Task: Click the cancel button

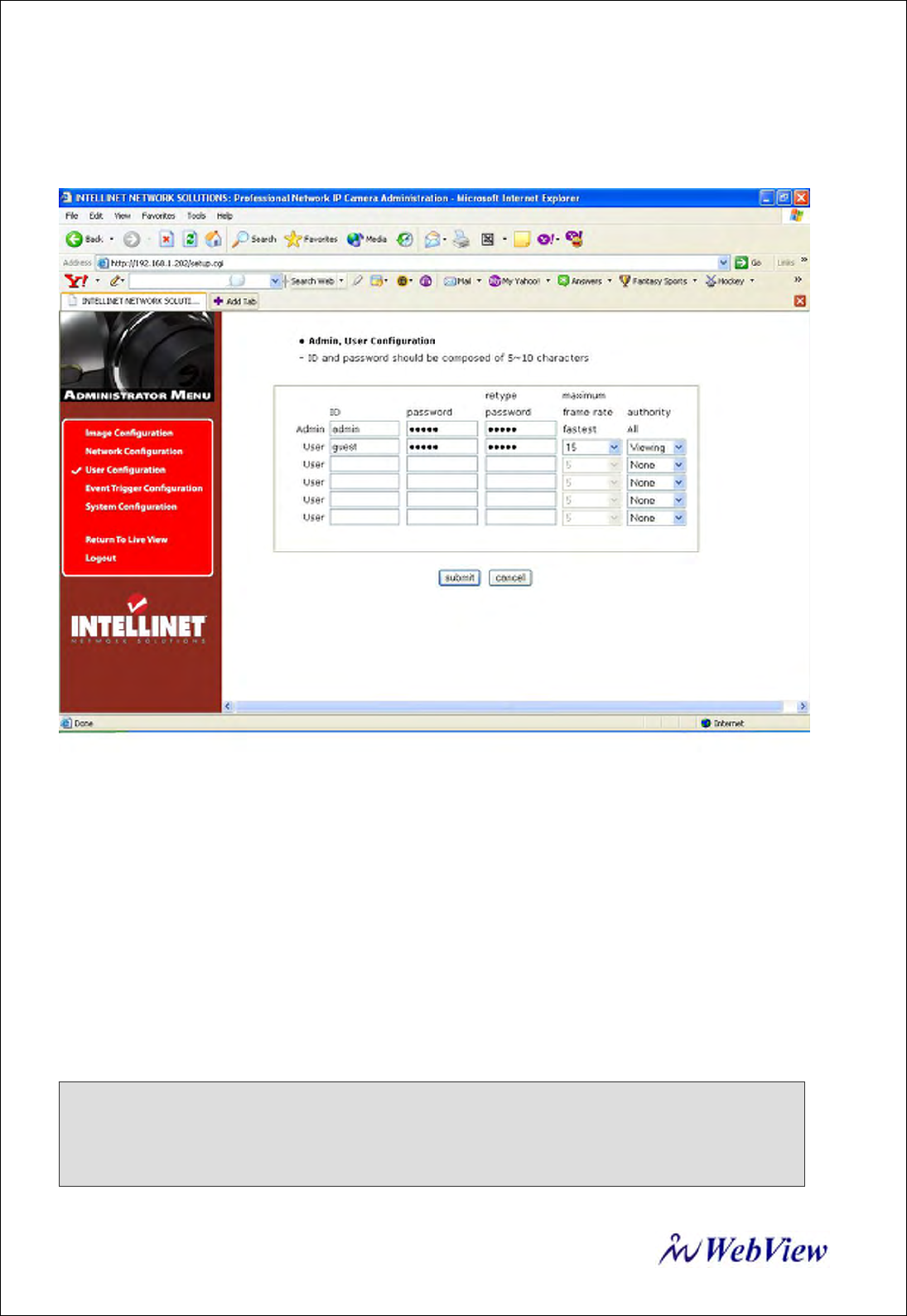Action: (510, 578)
